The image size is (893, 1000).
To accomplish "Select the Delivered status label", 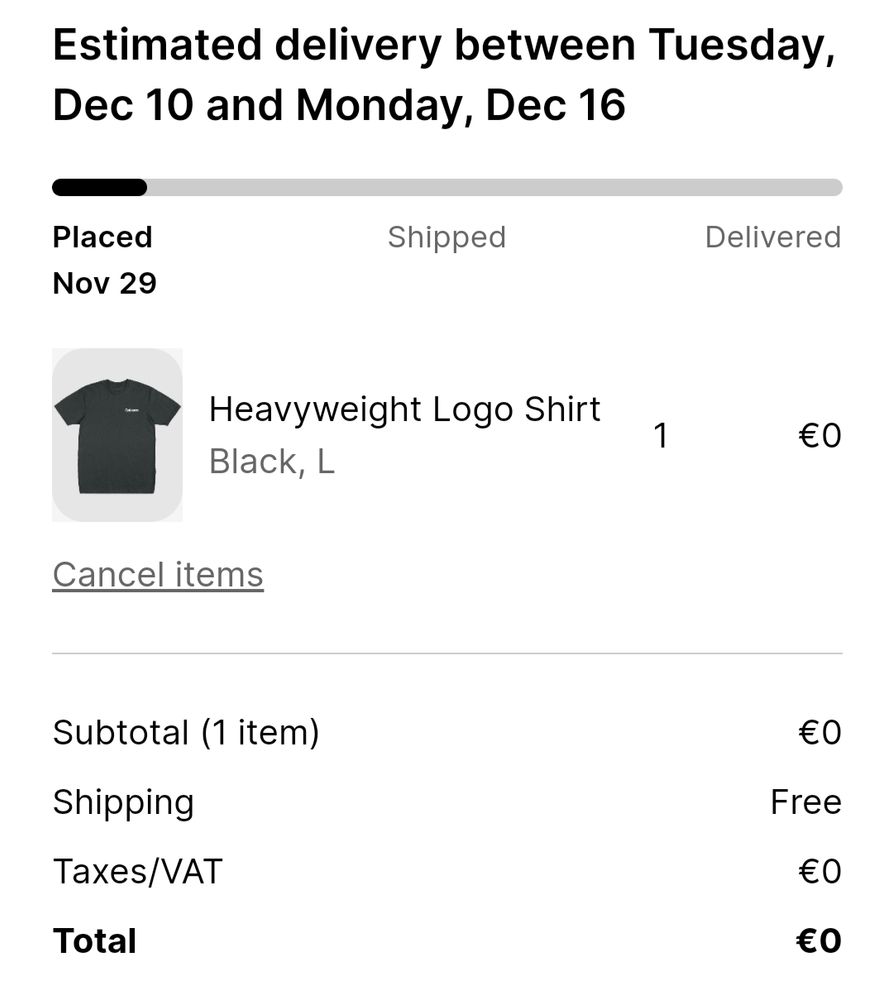I will pos(773,237).
